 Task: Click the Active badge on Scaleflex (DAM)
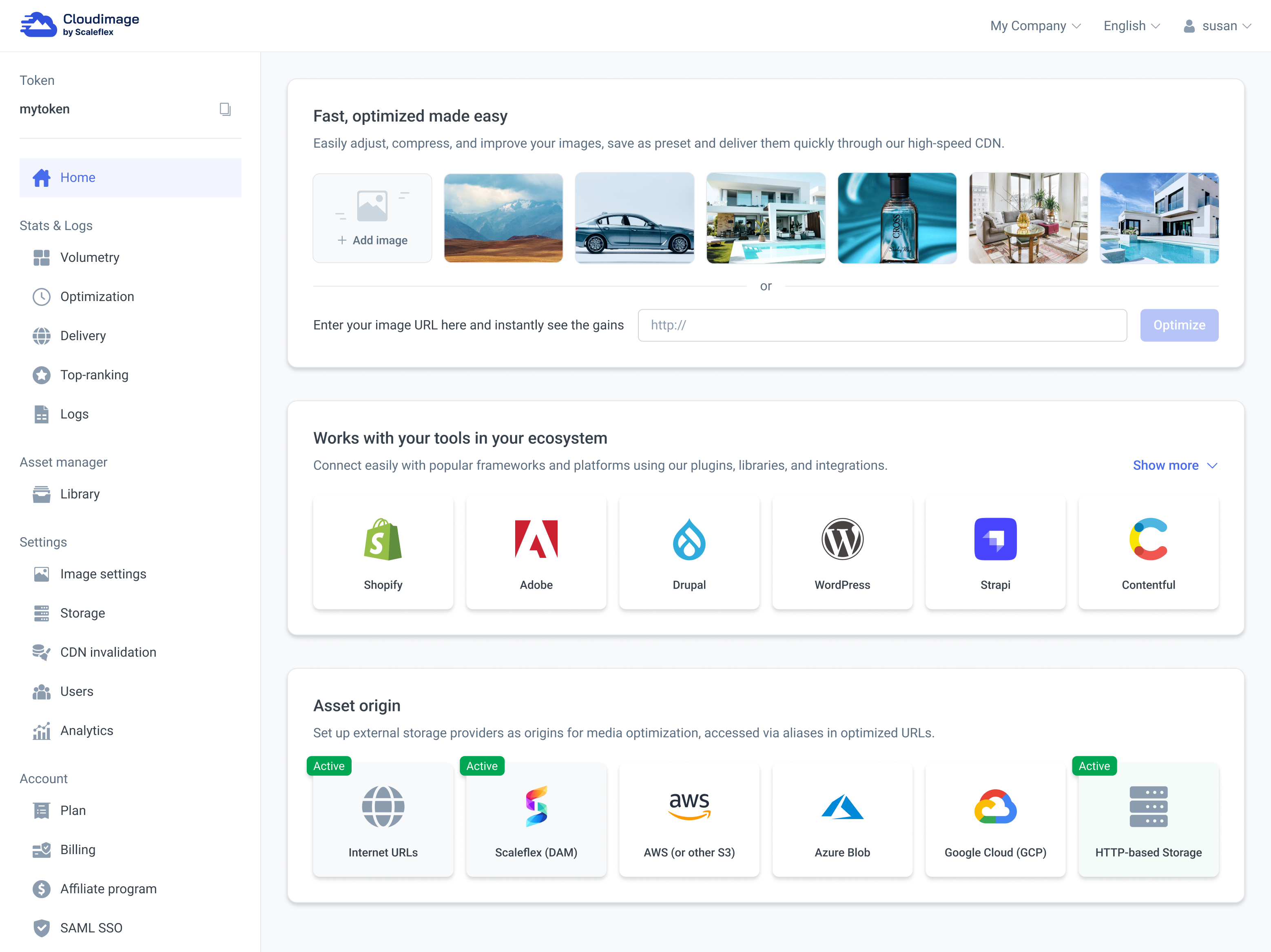coord(481,766)
